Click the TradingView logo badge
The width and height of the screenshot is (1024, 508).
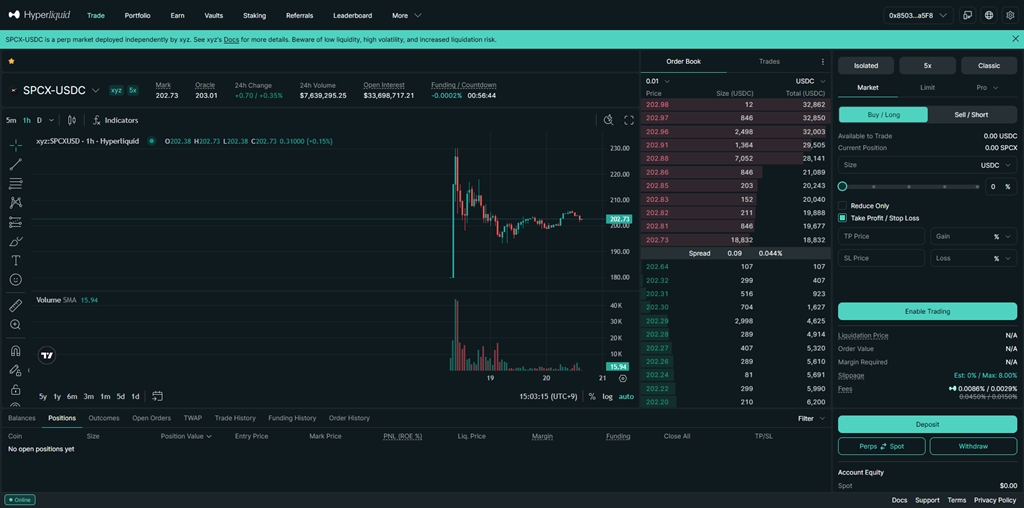pyautogui.click(x=47, y=356)
